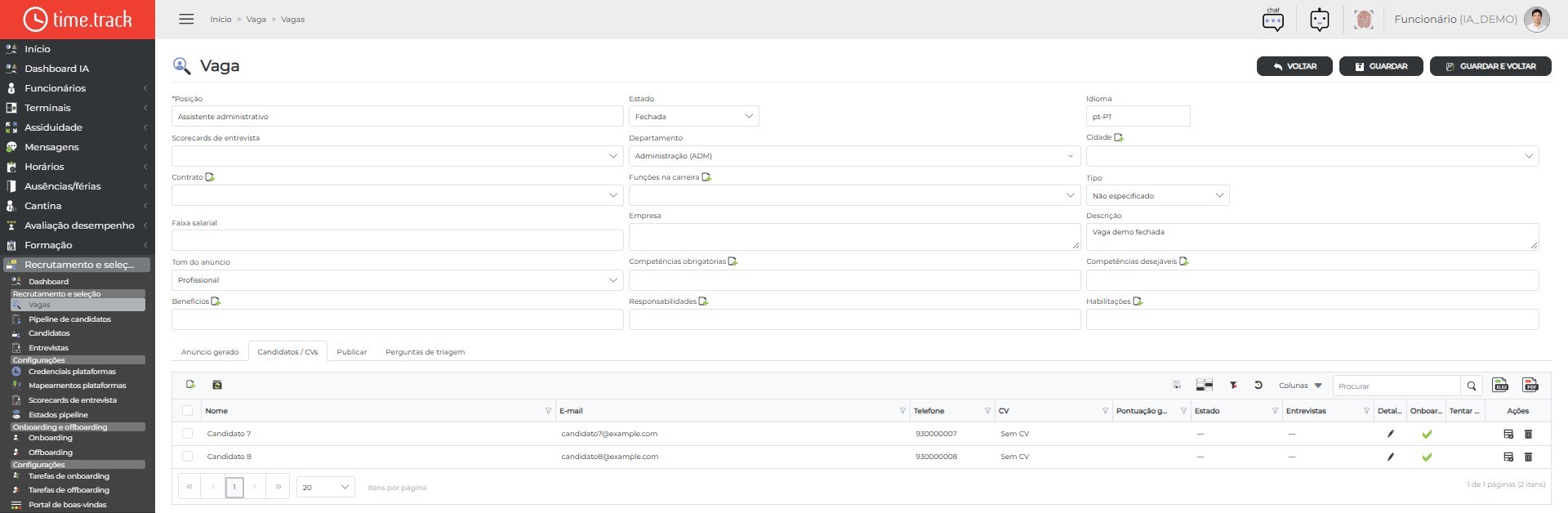
Task: Open the Tom do anúncio dropdown
Action: 397,280
